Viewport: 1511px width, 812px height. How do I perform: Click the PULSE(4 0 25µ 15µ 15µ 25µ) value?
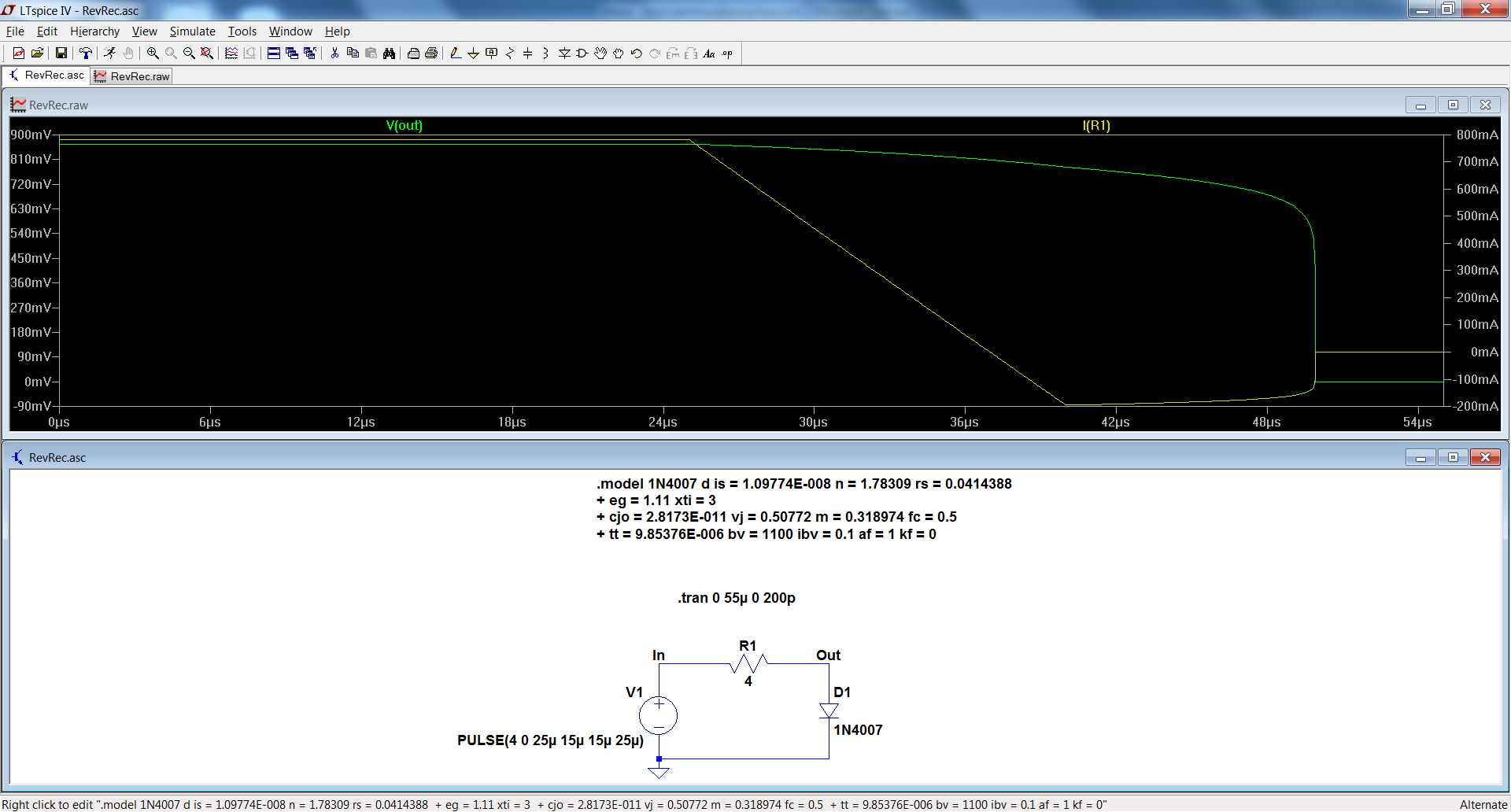[550, 740]
